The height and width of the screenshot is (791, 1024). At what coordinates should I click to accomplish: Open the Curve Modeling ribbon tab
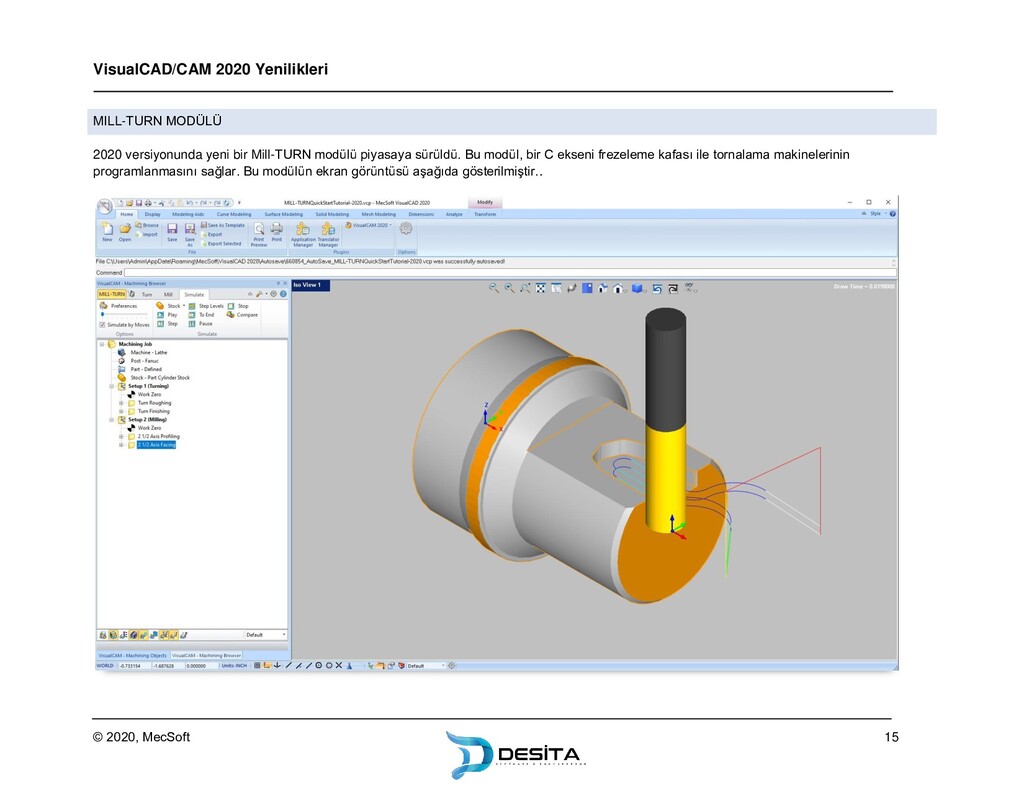pos(234,214)
